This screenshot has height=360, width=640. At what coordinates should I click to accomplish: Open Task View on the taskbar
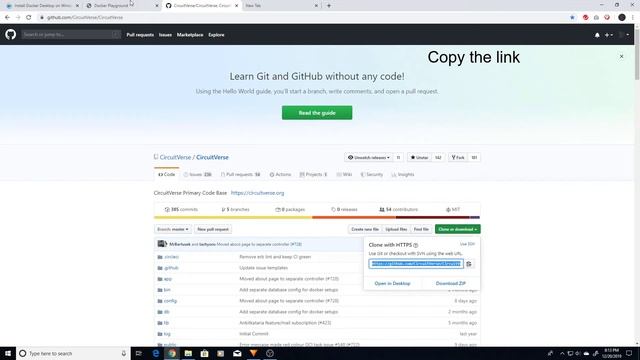(x=138, y=353)
